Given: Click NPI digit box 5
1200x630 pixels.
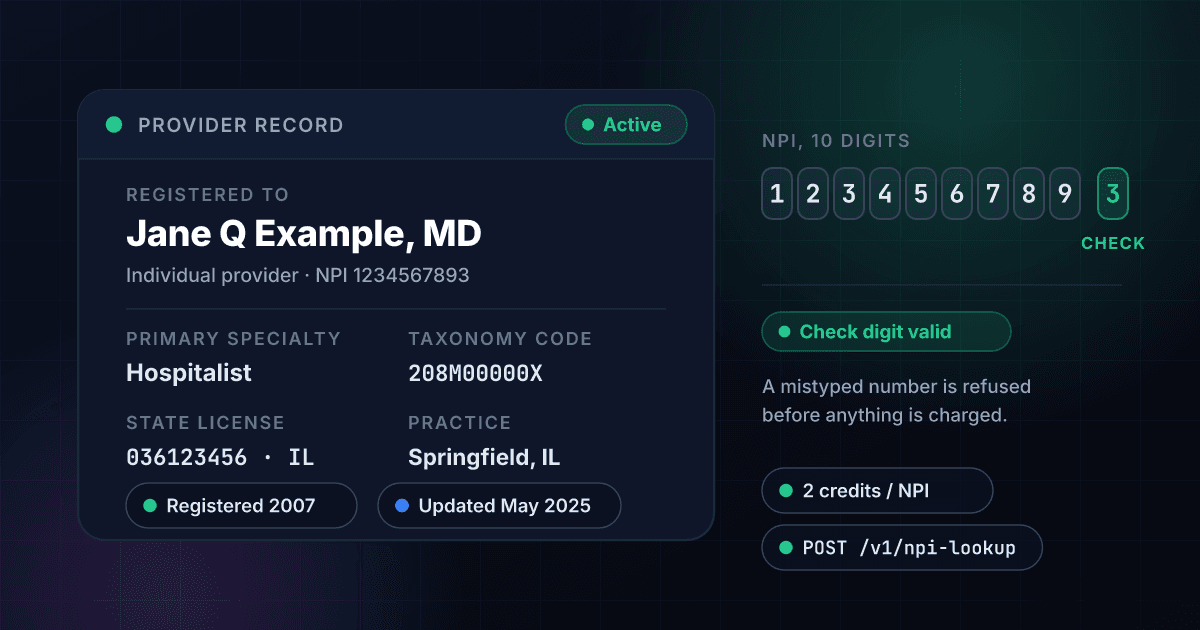Looking at the screenshot, I should click(x=921, y=194).
